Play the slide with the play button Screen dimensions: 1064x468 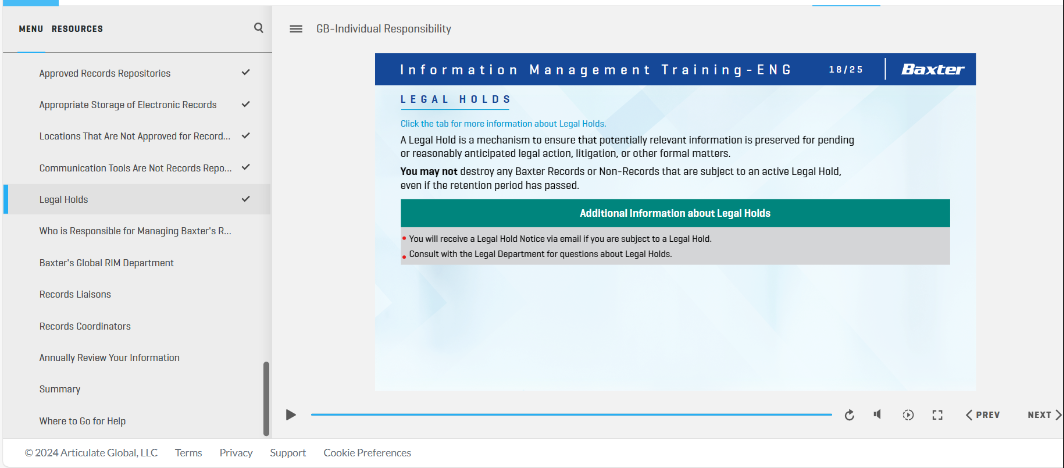pyautogui.click(x=291, y=414)
